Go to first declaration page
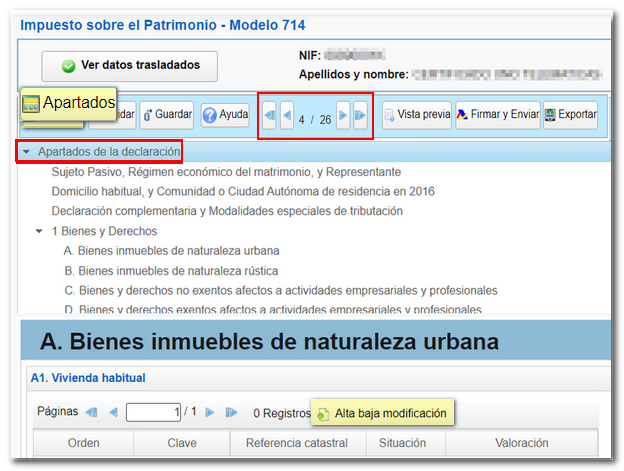The width and height of the screenshot is (624, 471). point(270,118)
